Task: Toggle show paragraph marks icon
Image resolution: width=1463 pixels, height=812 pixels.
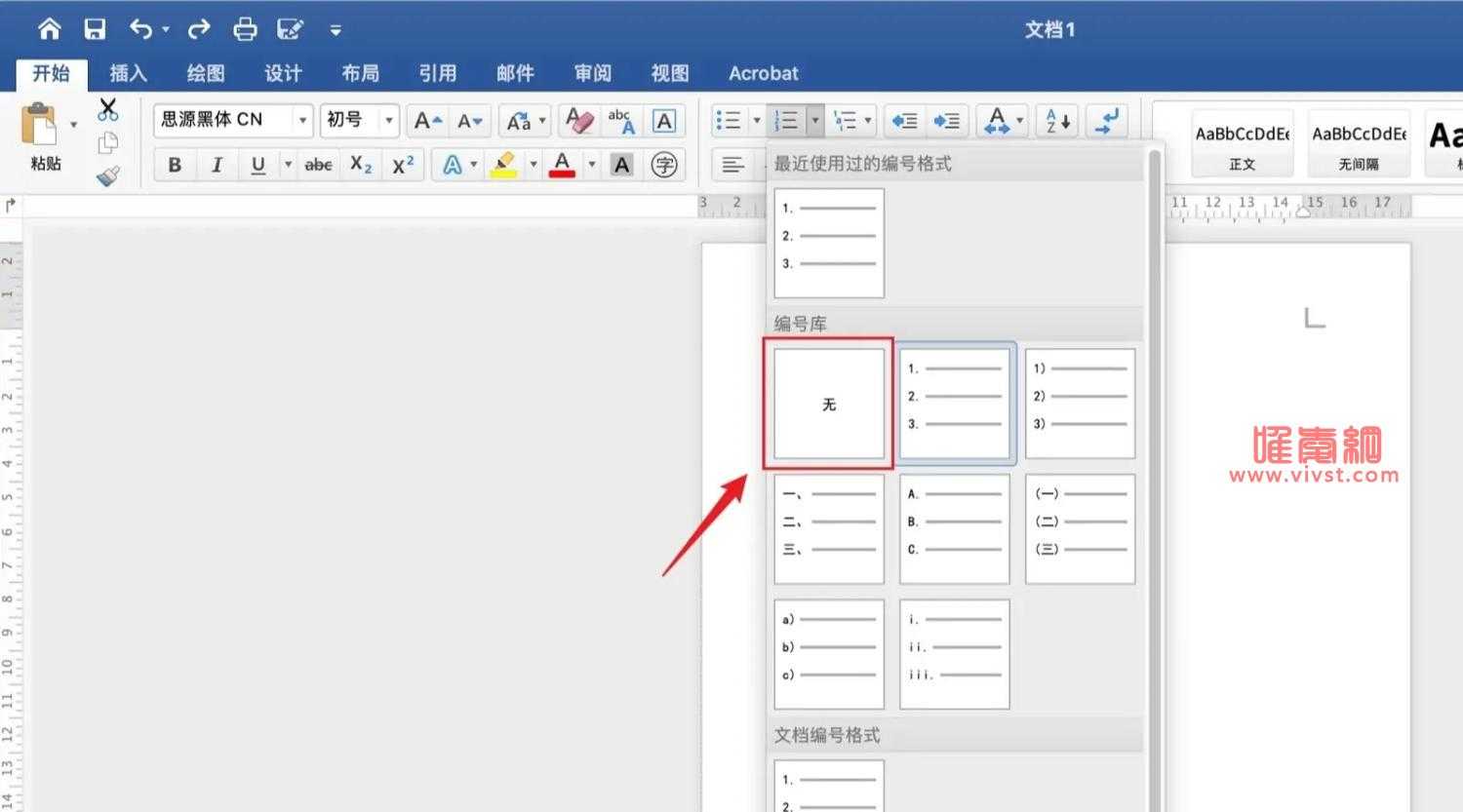Action: tap(1108, 121)
